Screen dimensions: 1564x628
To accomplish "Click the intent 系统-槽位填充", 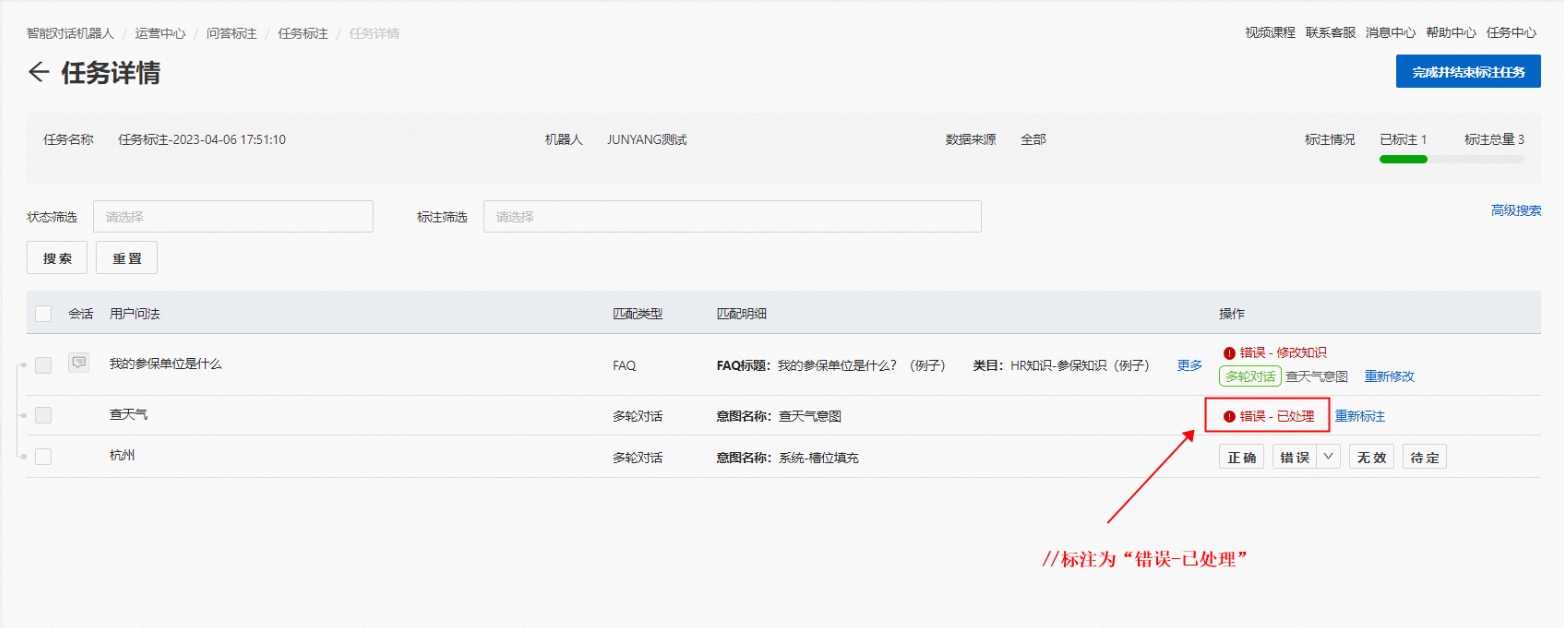I will click(819, 458).
